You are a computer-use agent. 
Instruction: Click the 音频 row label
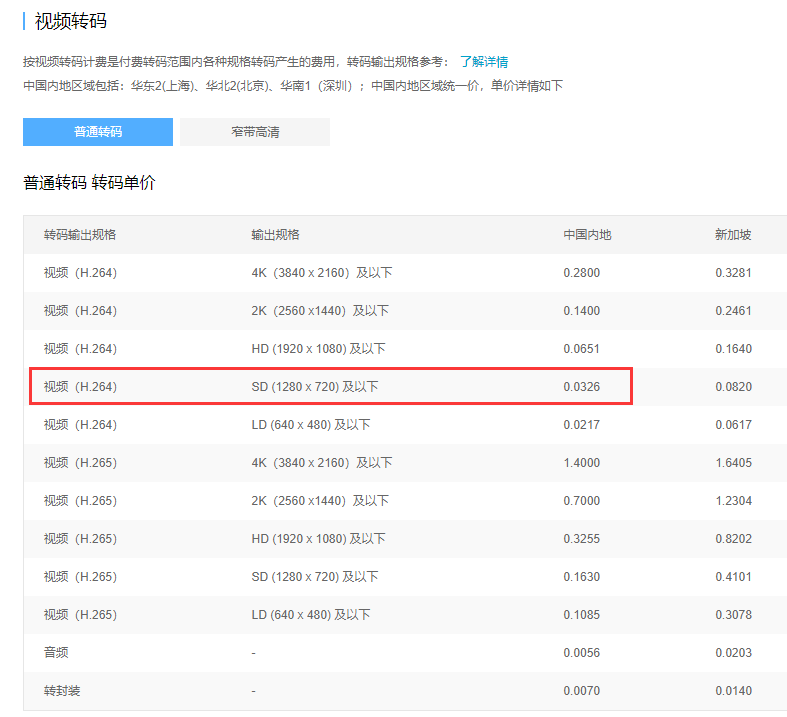(x=56, y=653)
